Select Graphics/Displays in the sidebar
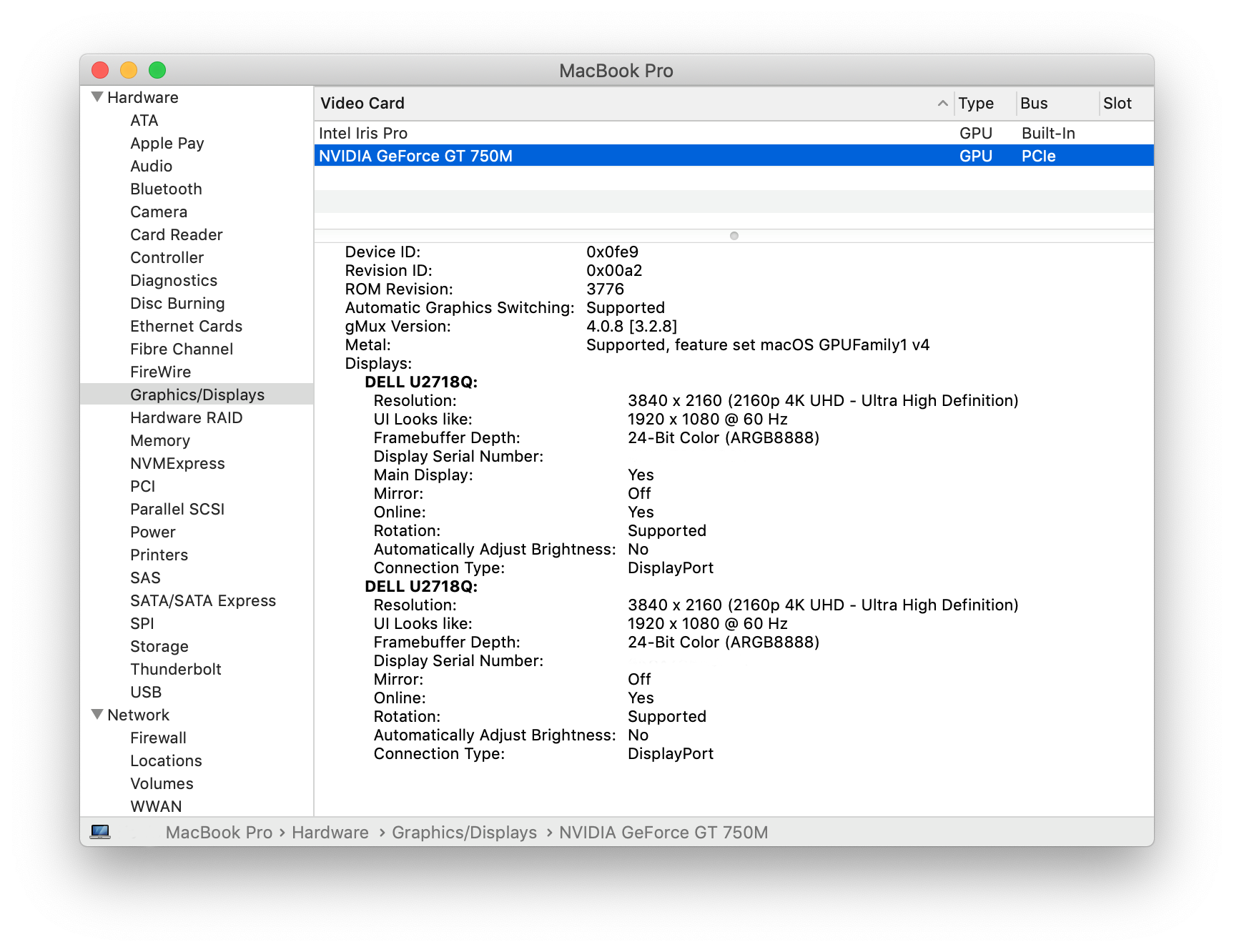 (x=197, y=395)
